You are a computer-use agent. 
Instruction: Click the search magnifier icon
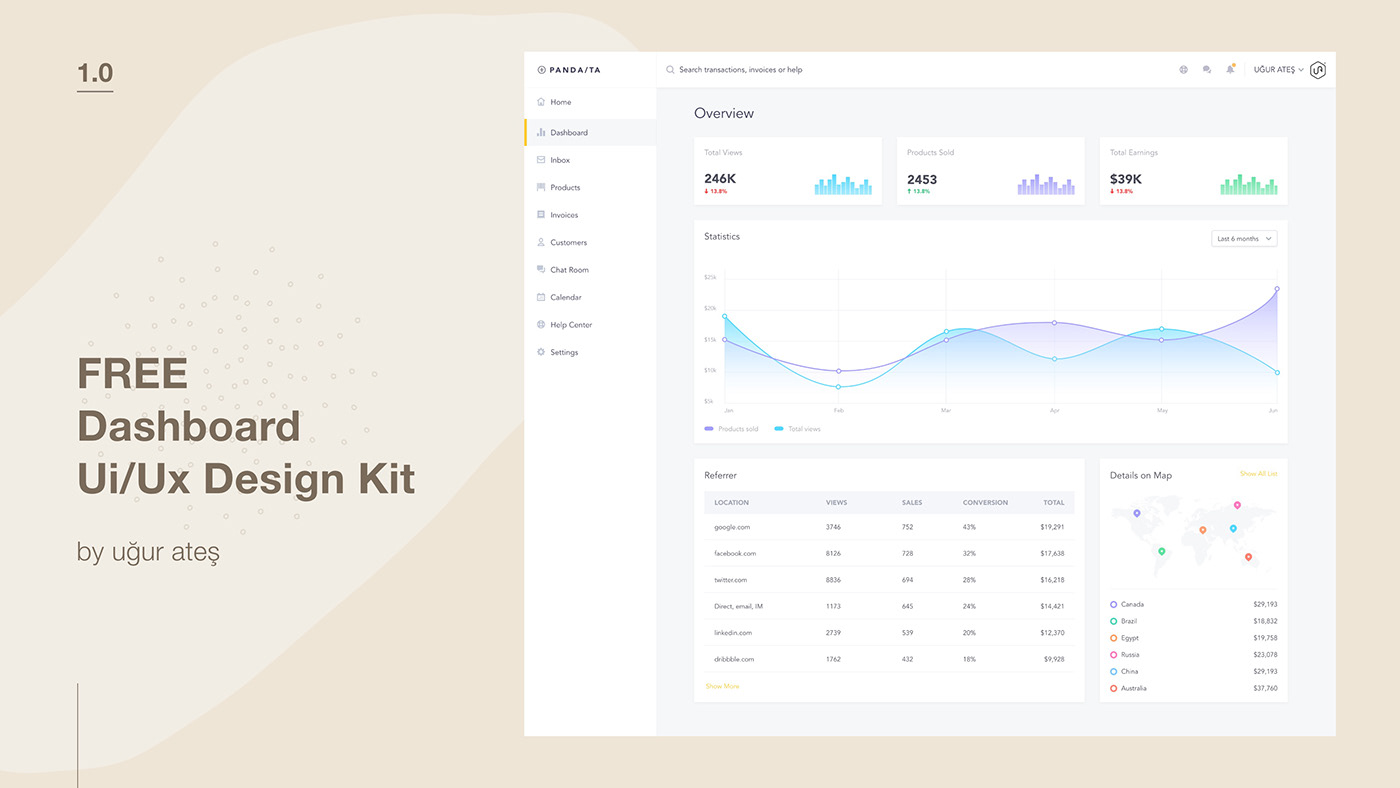coord(670,70)
